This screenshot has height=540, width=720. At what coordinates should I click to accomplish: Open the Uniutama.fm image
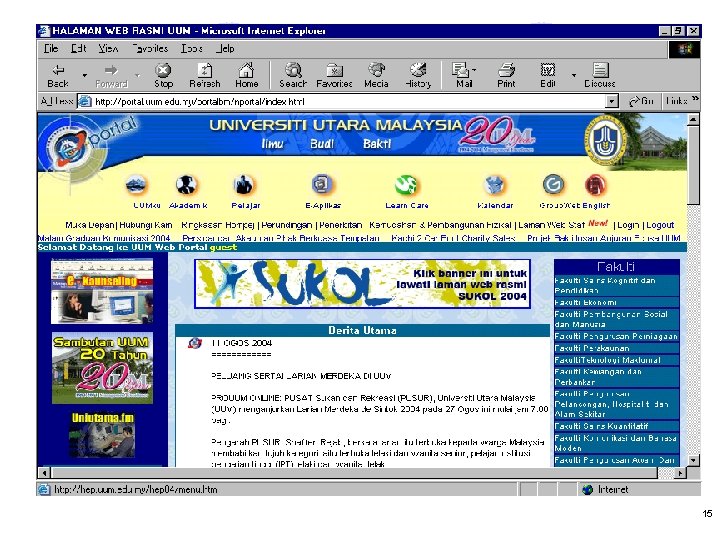click(x=102, y=435)
